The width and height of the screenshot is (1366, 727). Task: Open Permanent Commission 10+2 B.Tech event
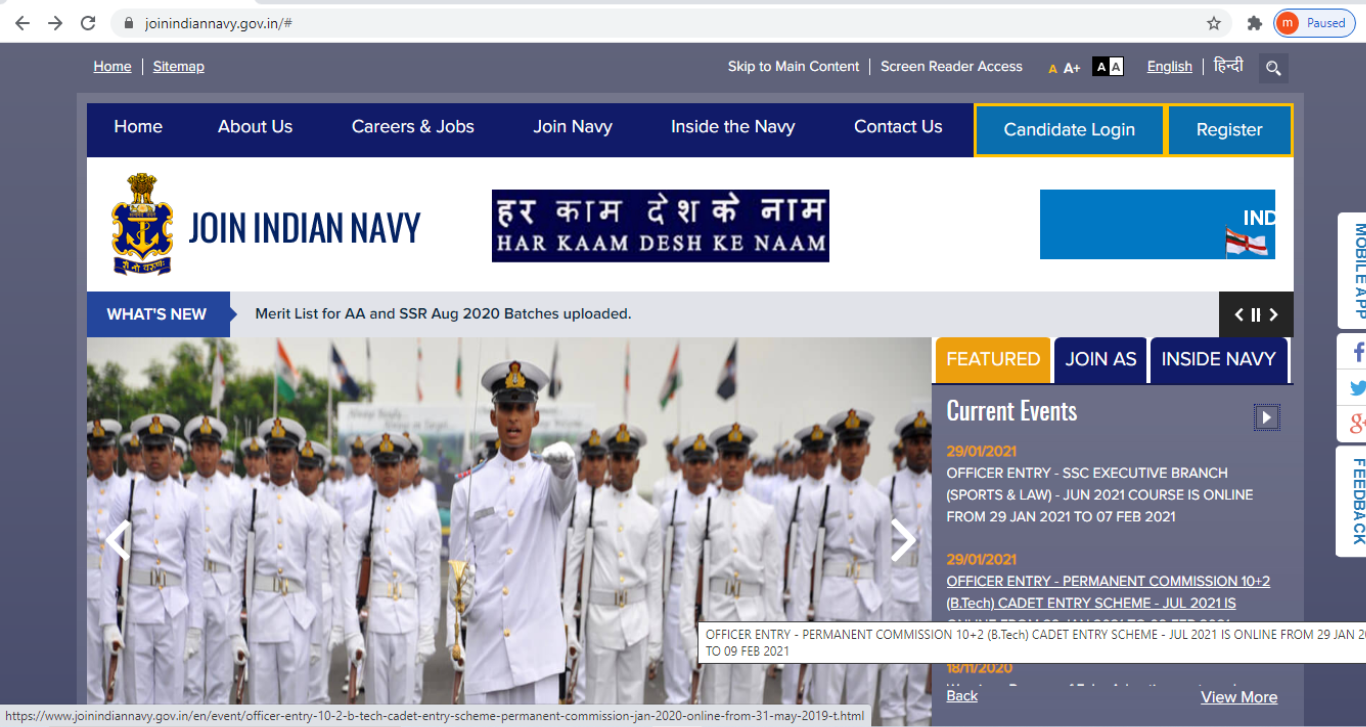coord(1108,592)
